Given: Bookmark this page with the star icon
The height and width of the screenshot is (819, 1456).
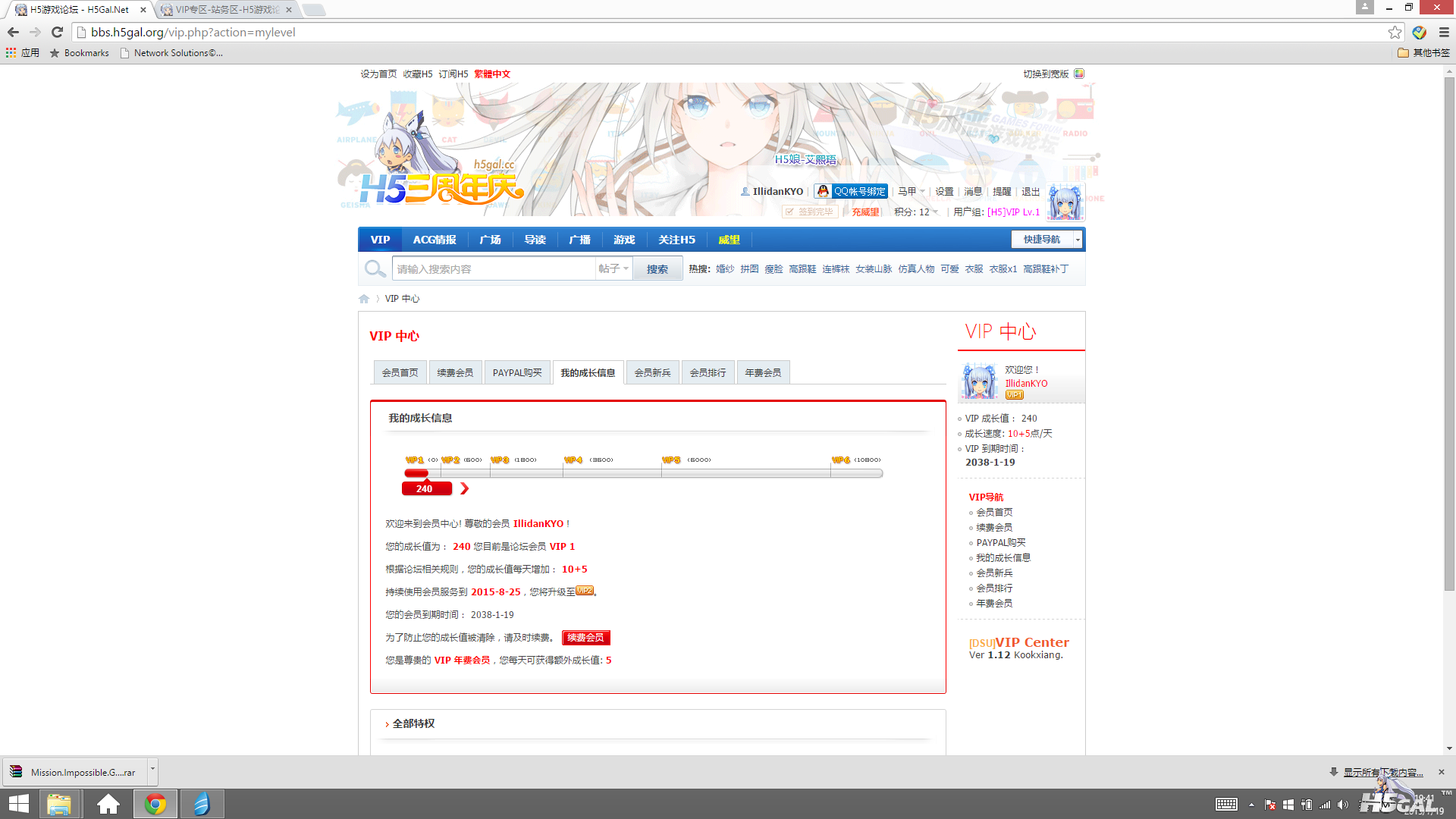Looking at the screenshot, I should pos(1395,32).
